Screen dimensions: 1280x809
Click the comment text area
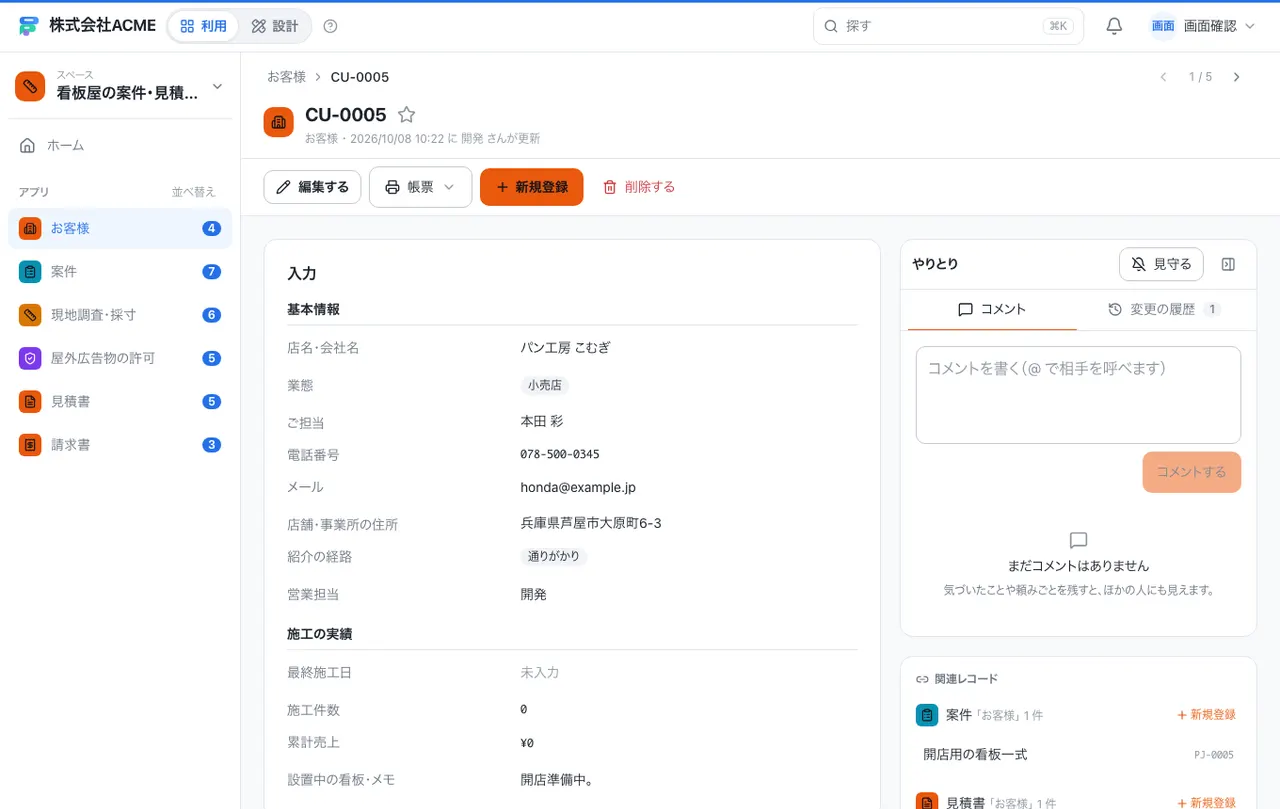tap(1078, 395)
